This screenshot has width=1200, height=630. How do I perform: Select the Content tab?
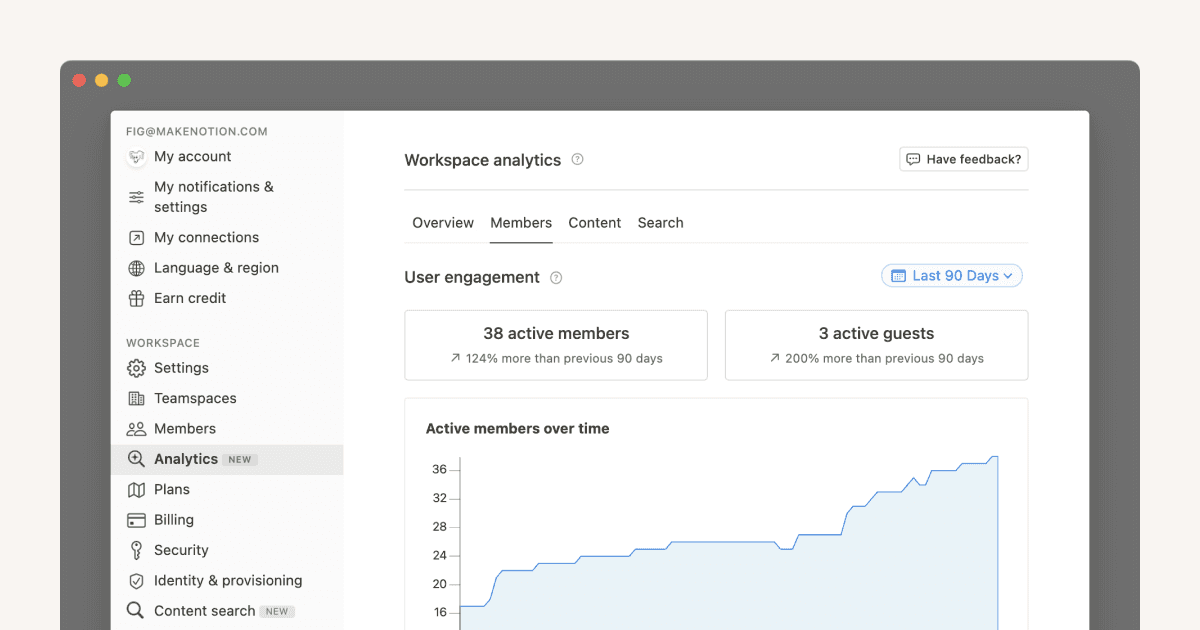tap(594, 222)
